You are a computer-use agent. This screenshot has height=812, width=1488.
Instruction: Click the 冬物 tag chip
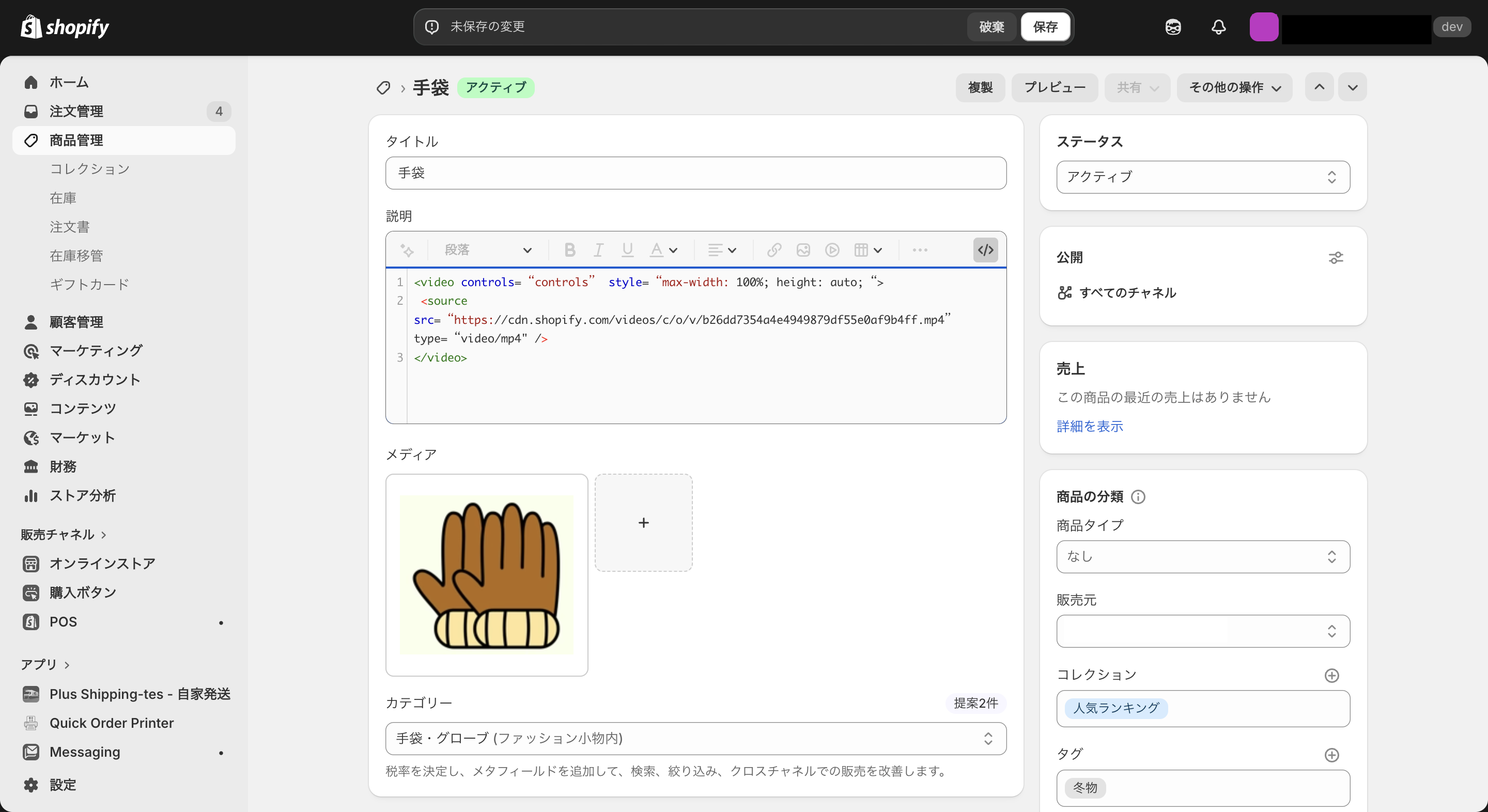coord(1085,788)
